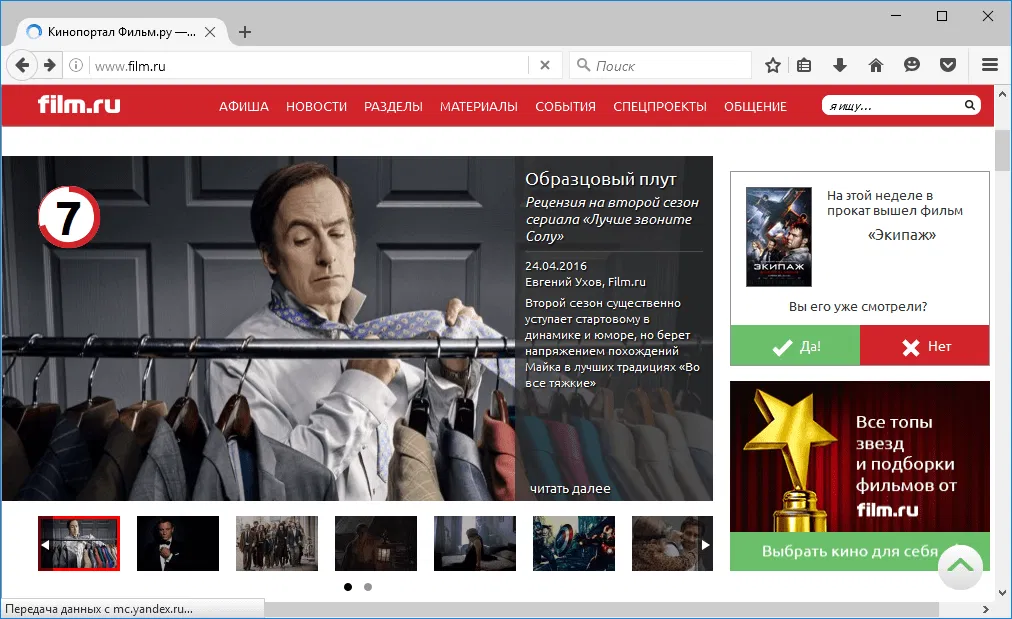Stop page loading with X in address bar

[545, 65]
